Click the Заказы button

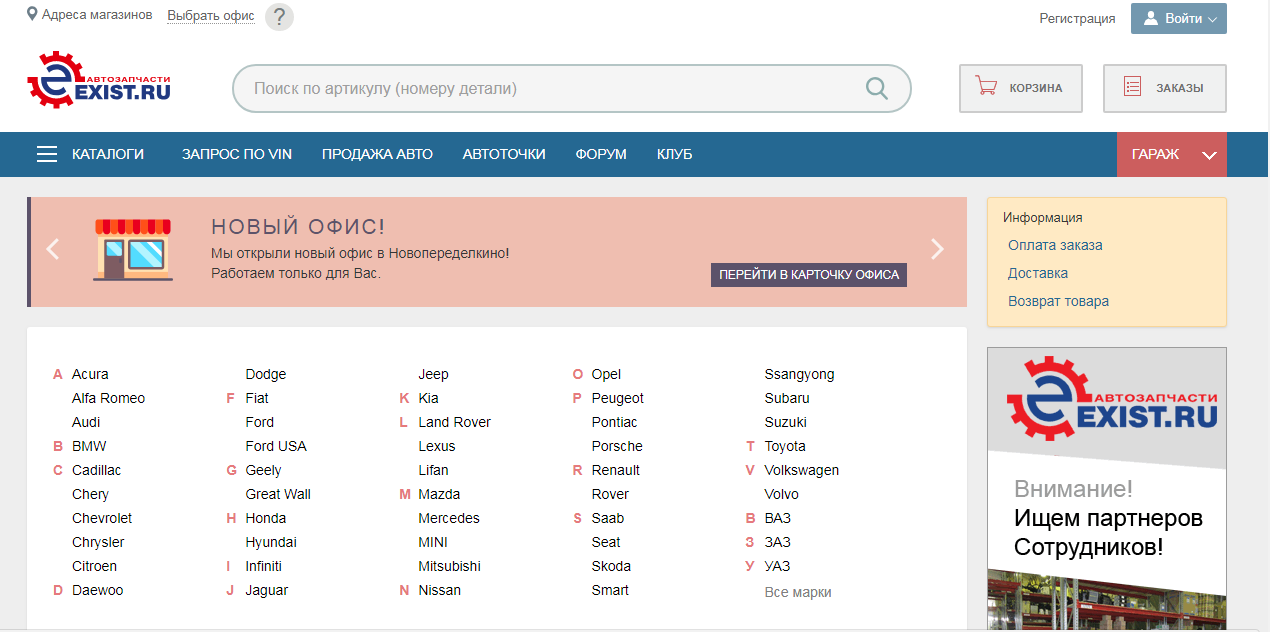[1165, 88]
